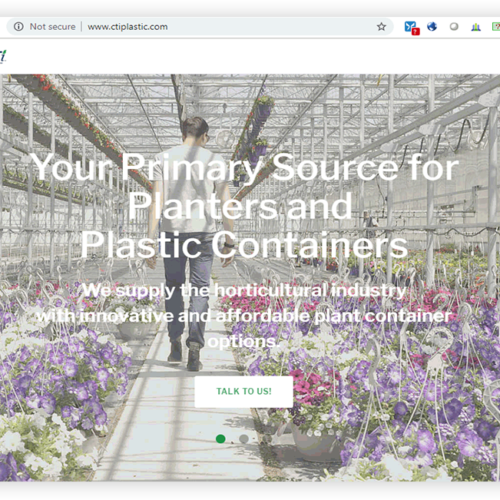Click the 'Not secure' label in address bar
Image resolution: width=500 pixels, height=500 pixels.
52,27
